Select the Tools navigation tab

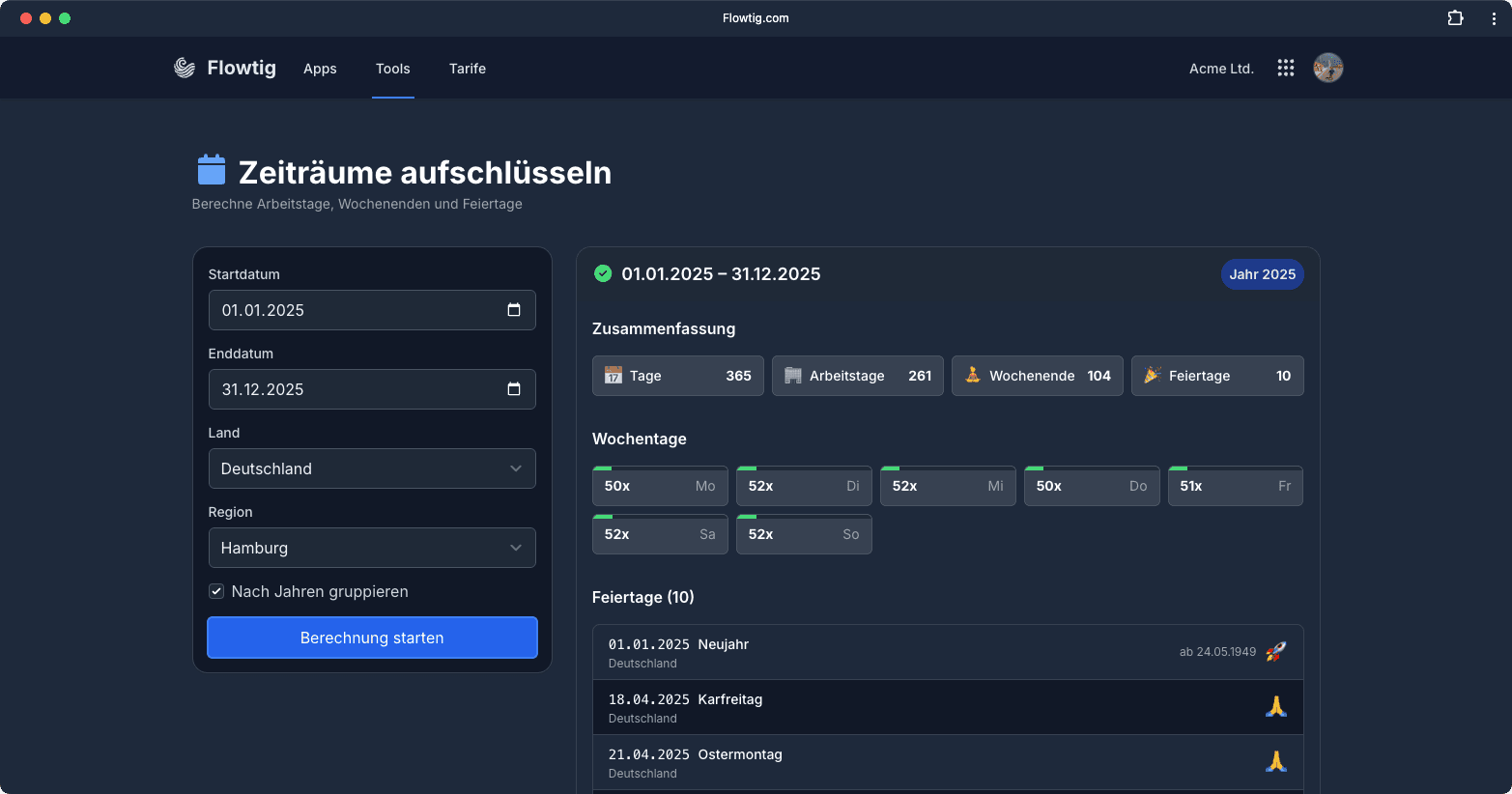tap(393, 69)
